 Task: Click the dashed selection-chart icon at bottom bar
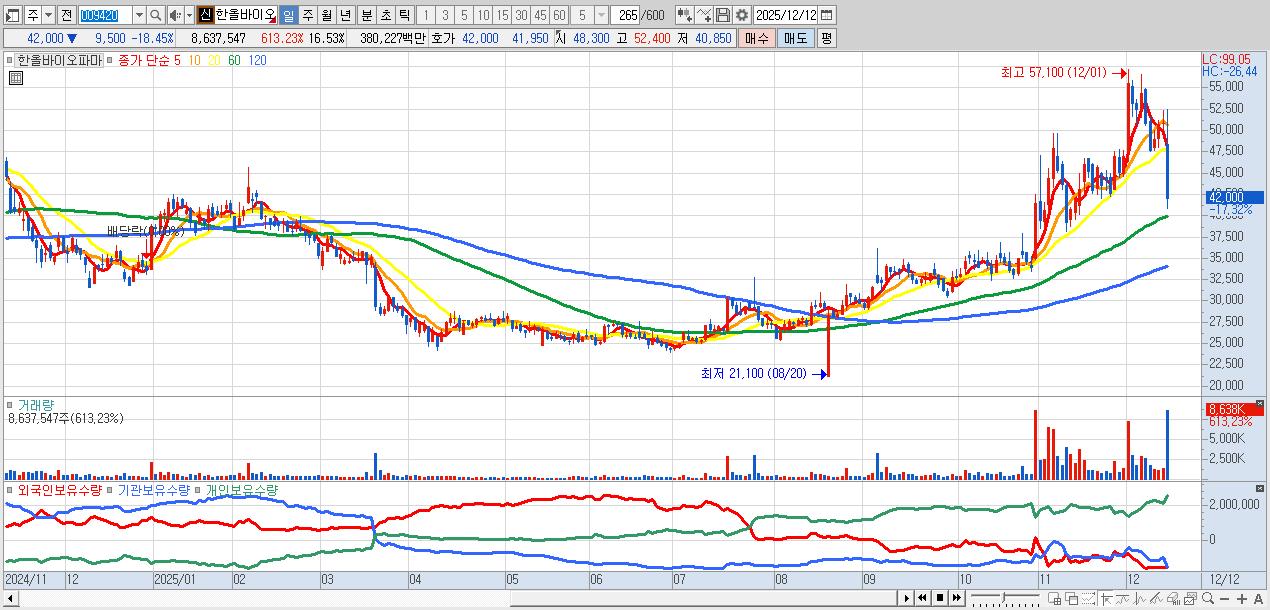point(1089,598)
